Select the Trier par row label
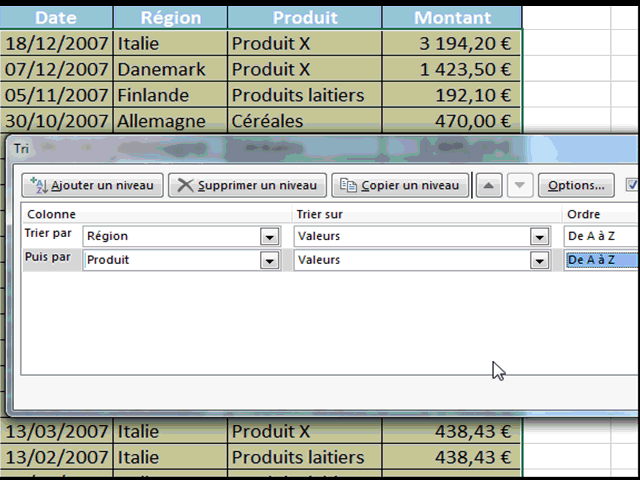The image size is (640, 480). coord(48,233)
